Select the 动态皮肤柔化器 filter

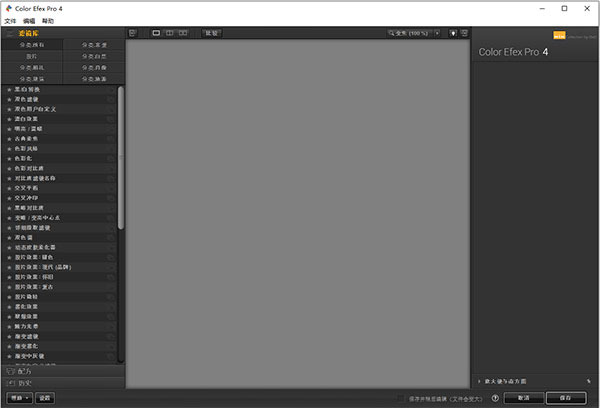(x=59, y=248)
